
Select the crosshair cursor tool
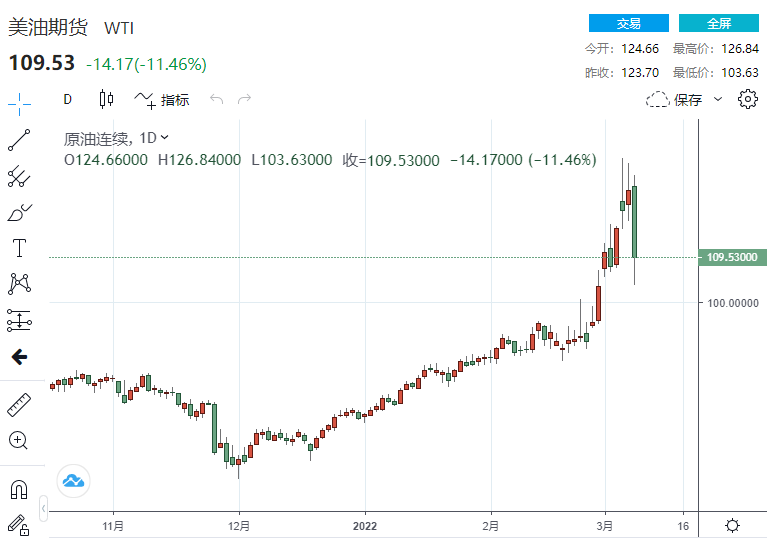19,103
